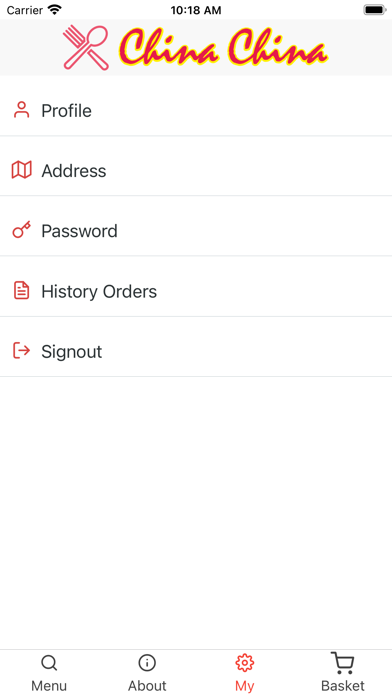Tap the About info circle icon

pos(147,663)
